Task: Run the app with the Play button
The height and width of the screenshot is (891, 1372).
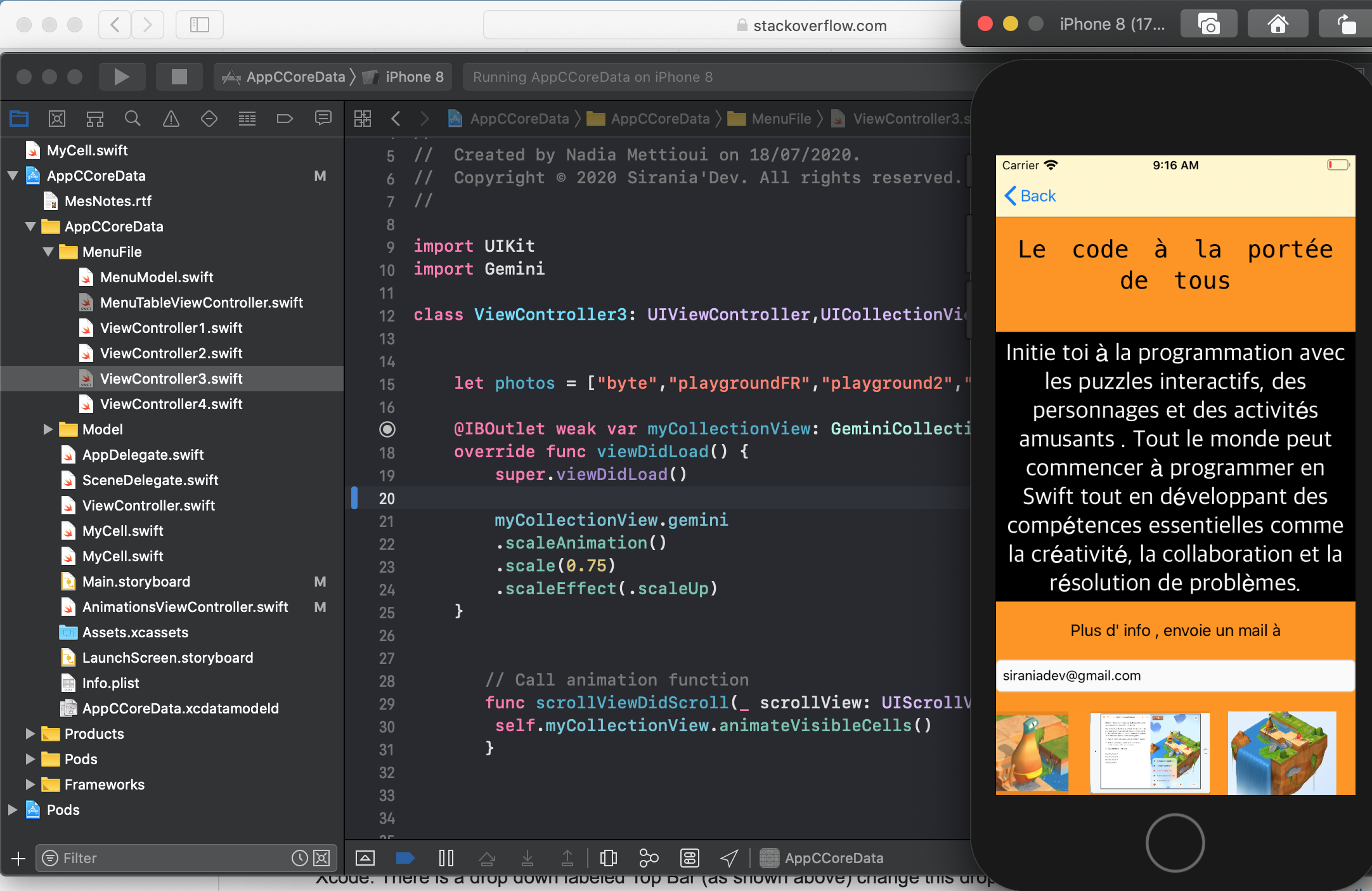Action: (122, 77)
